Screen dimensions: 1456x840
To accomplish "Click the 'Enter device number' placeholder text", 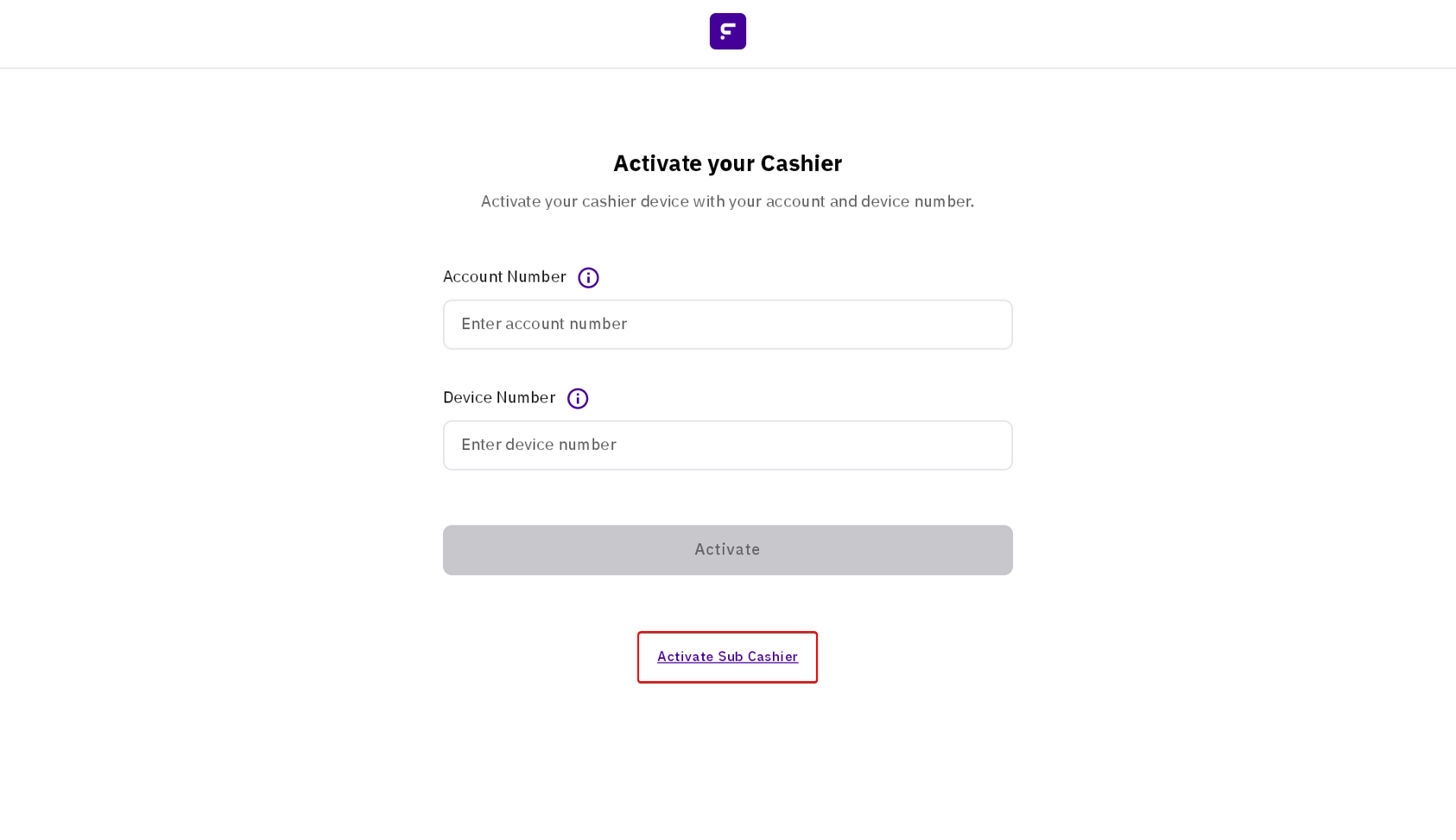I will click(539, 445).
